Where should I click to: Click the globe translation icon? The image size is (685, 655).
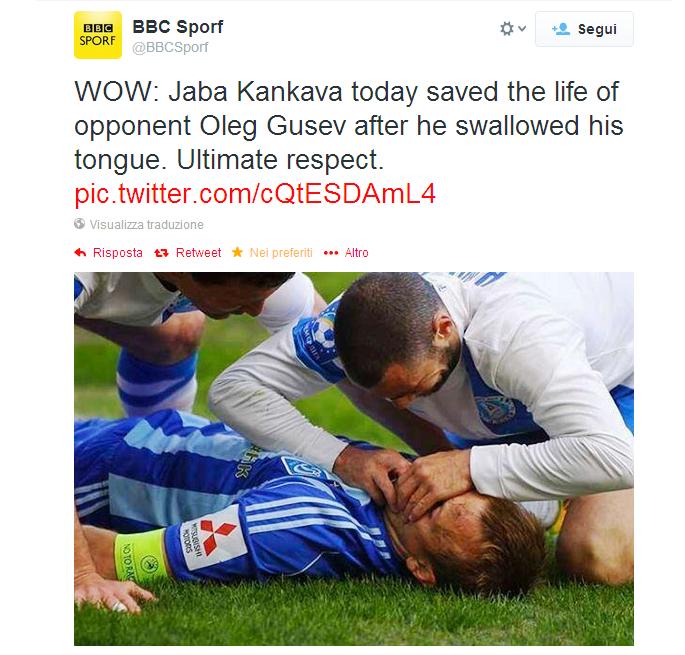80,224
